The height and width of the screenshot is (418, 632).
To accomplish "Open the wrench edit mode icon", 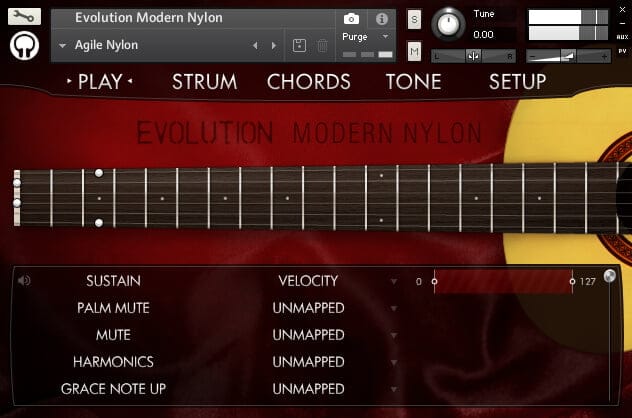I will pyautogui.click(x=24, y=17).
